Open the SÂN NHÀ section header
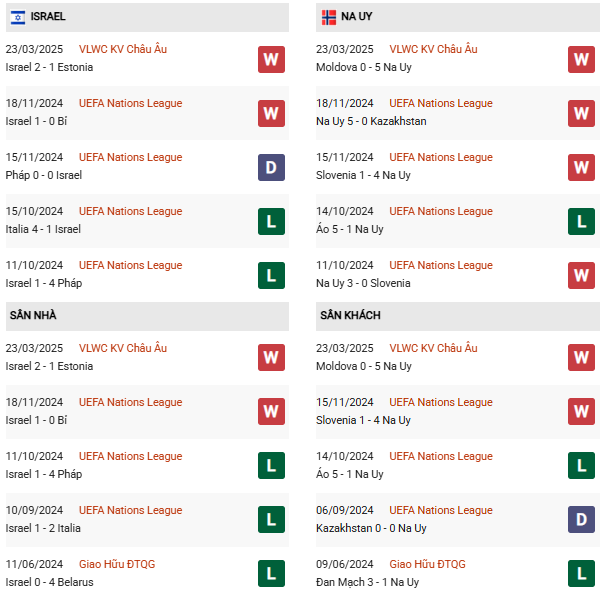This screenshot has height=597, width=600. pyautogui.click(x=147, y=316)
